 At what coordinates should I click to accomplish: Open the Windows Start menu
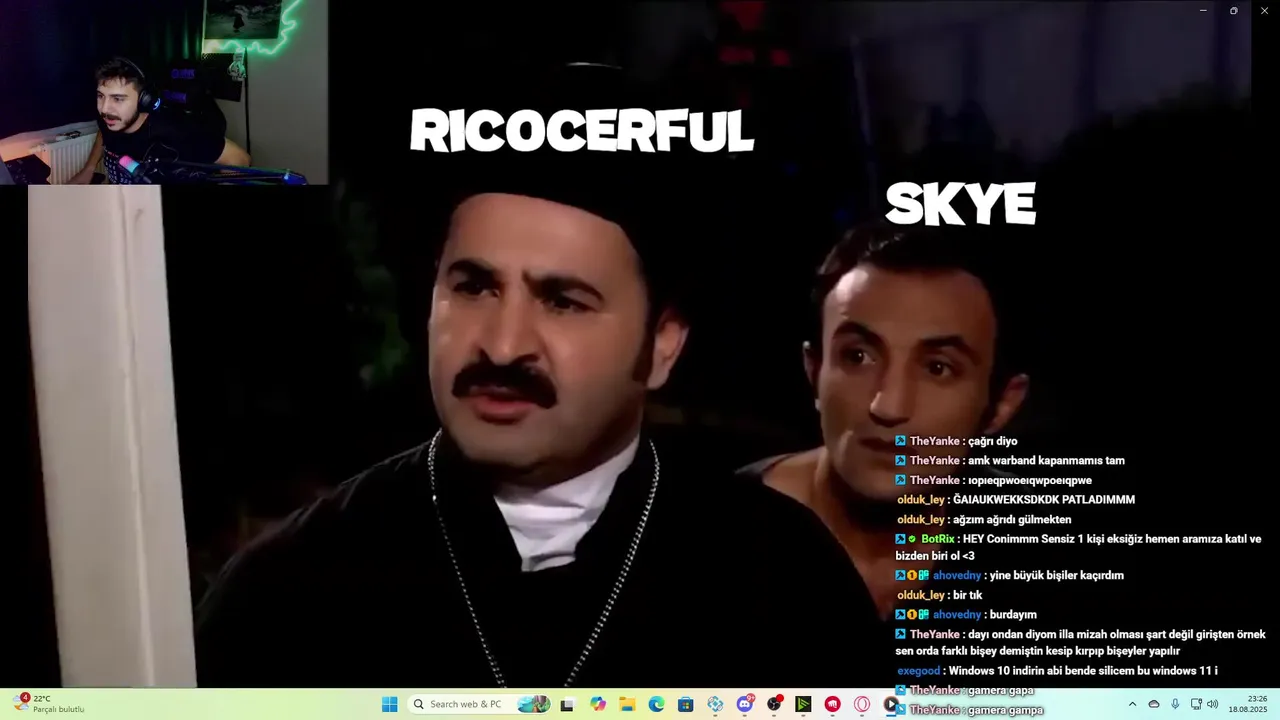[389, 704]
